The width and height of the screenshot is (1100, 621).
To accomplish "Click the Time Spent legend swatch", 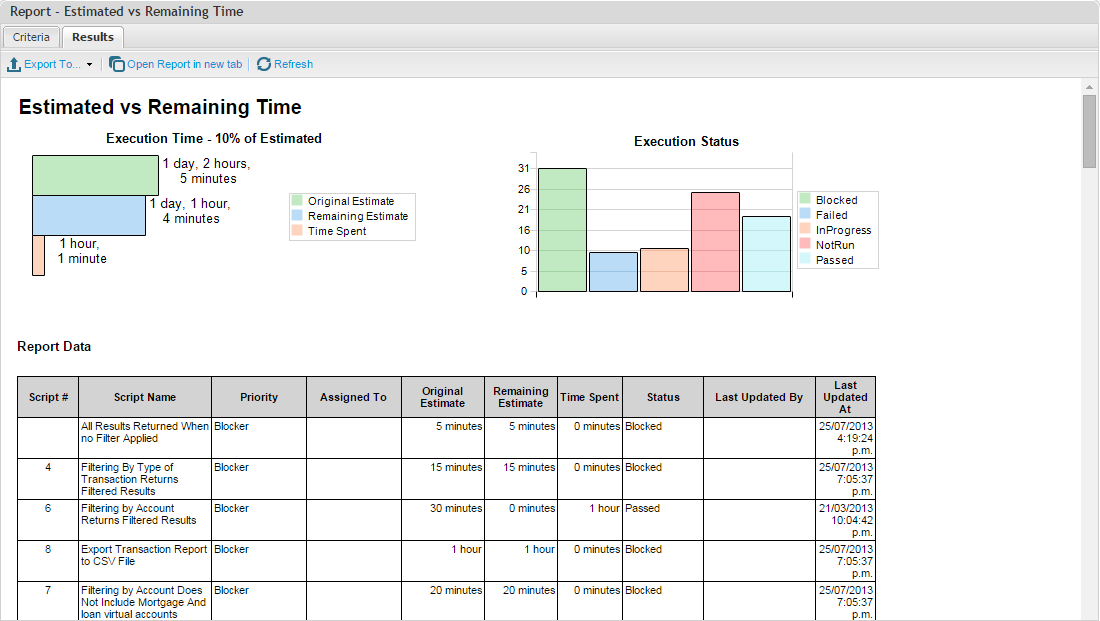I will (x=297, y=231).
